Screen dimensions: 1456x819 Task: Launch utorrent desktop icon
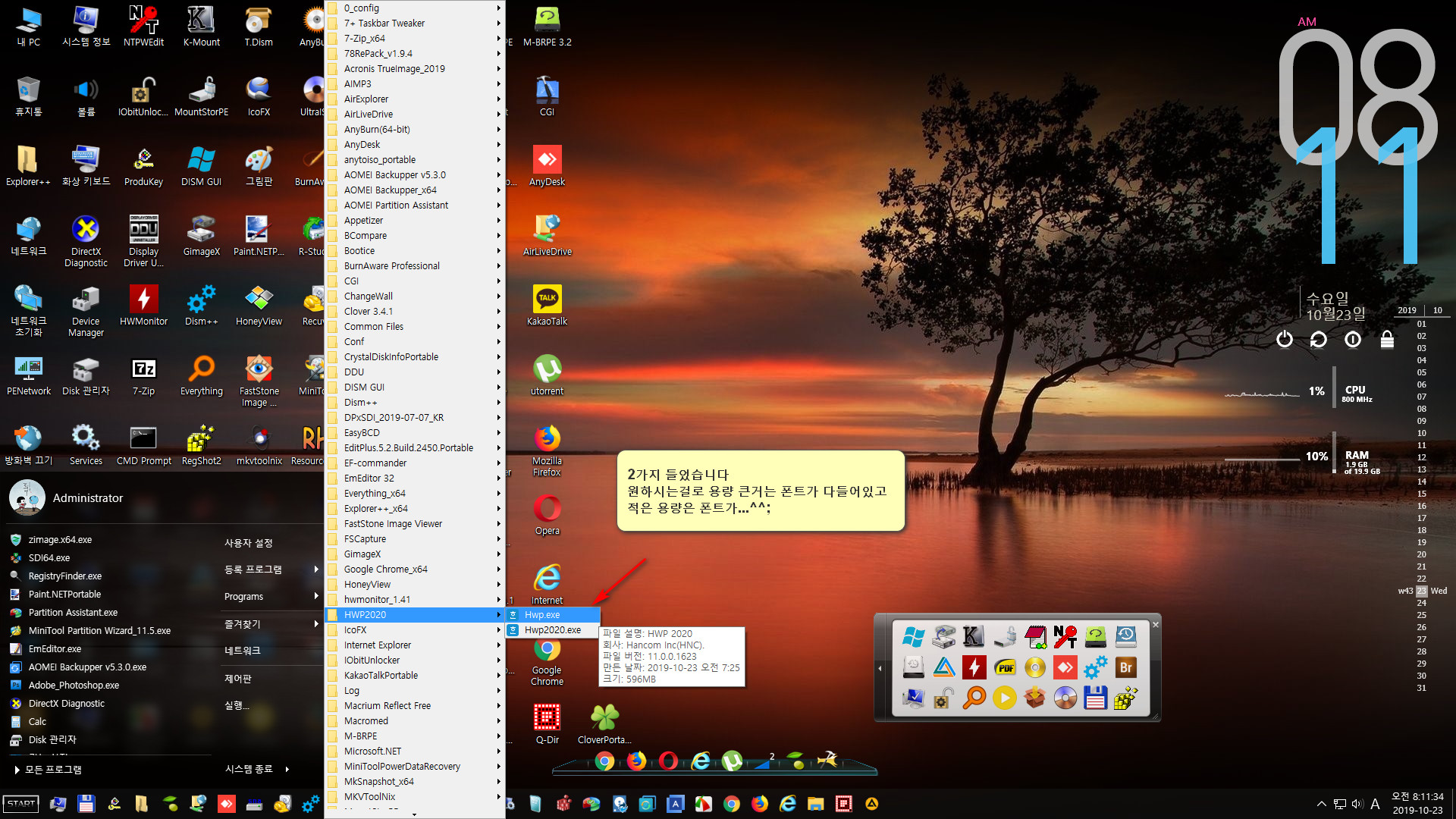[x=547, y=375]
